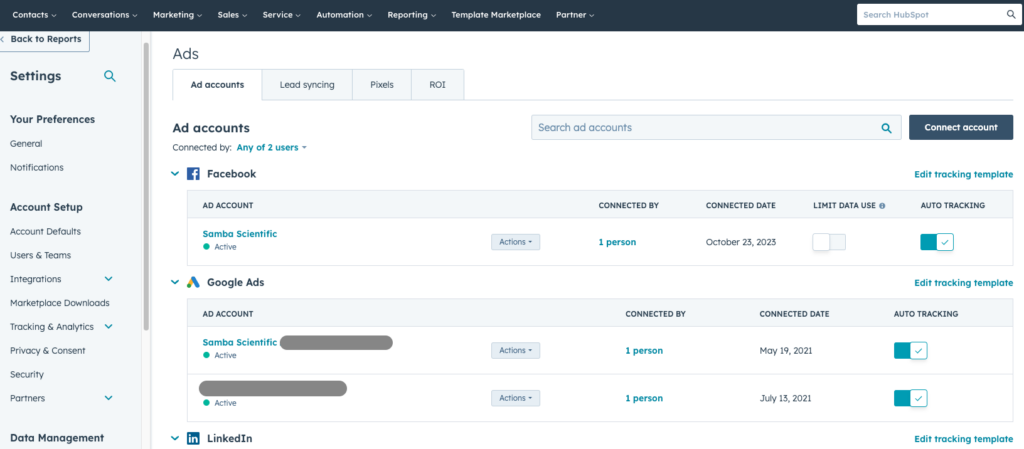Click Edit tracking template for Google Ads

963,283
